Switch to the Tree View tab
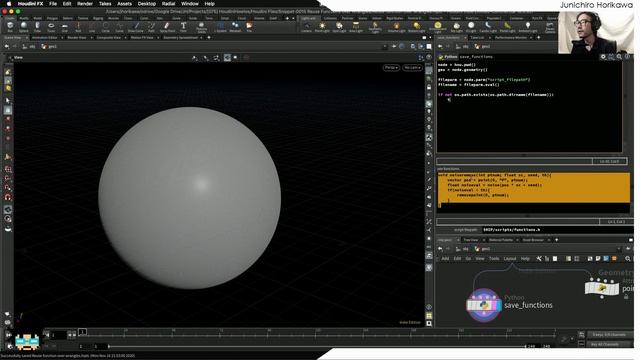The width and height of the screenshot is (640, 360). 471,240
